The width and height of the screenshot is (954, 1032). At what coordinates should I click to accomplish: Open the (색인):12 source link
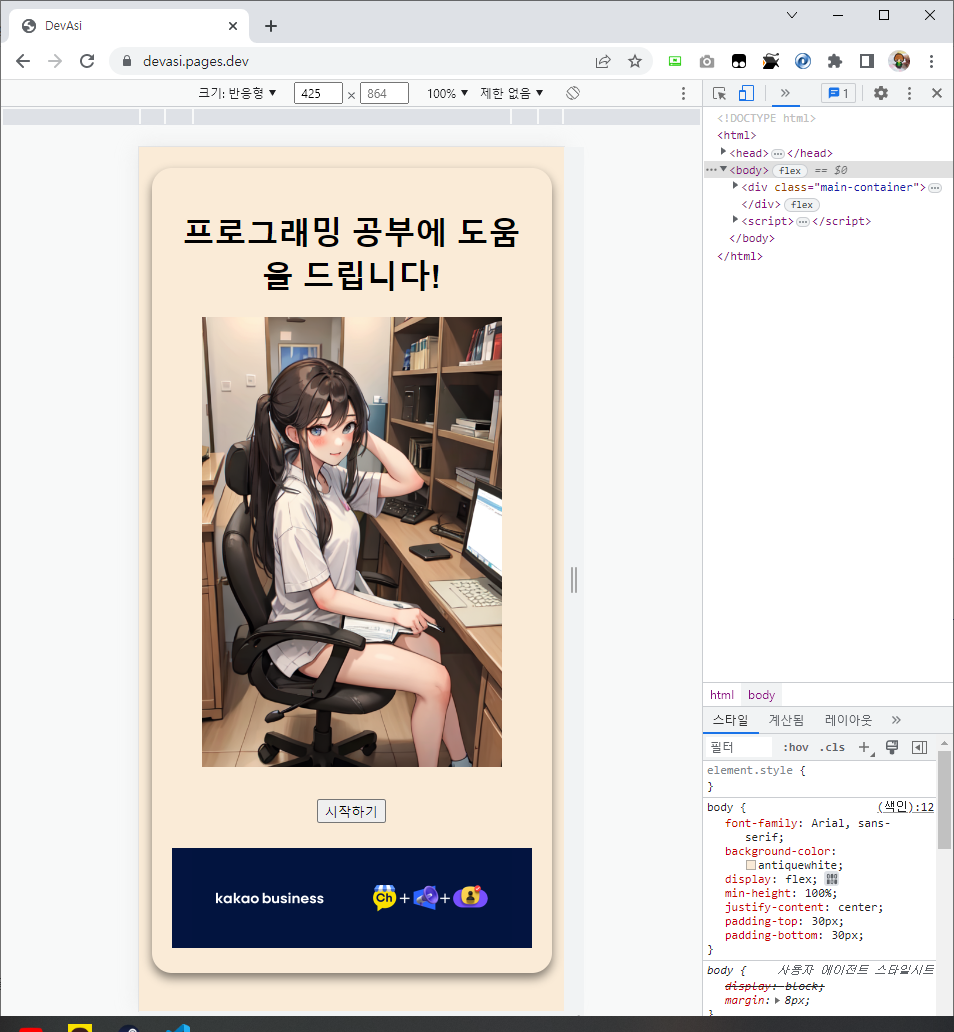(905, 806)
